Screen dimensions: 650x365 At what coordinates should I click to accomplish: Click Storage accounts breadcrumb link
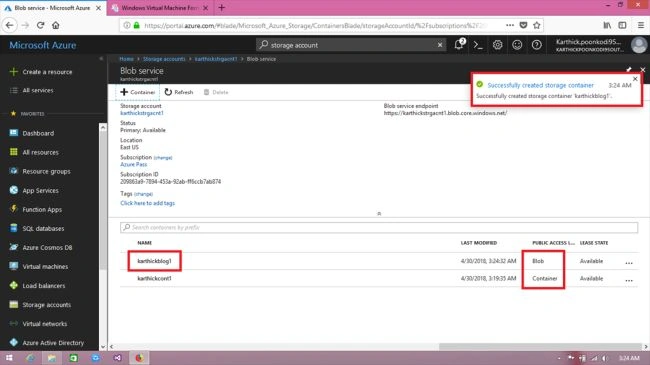point(164,59)
